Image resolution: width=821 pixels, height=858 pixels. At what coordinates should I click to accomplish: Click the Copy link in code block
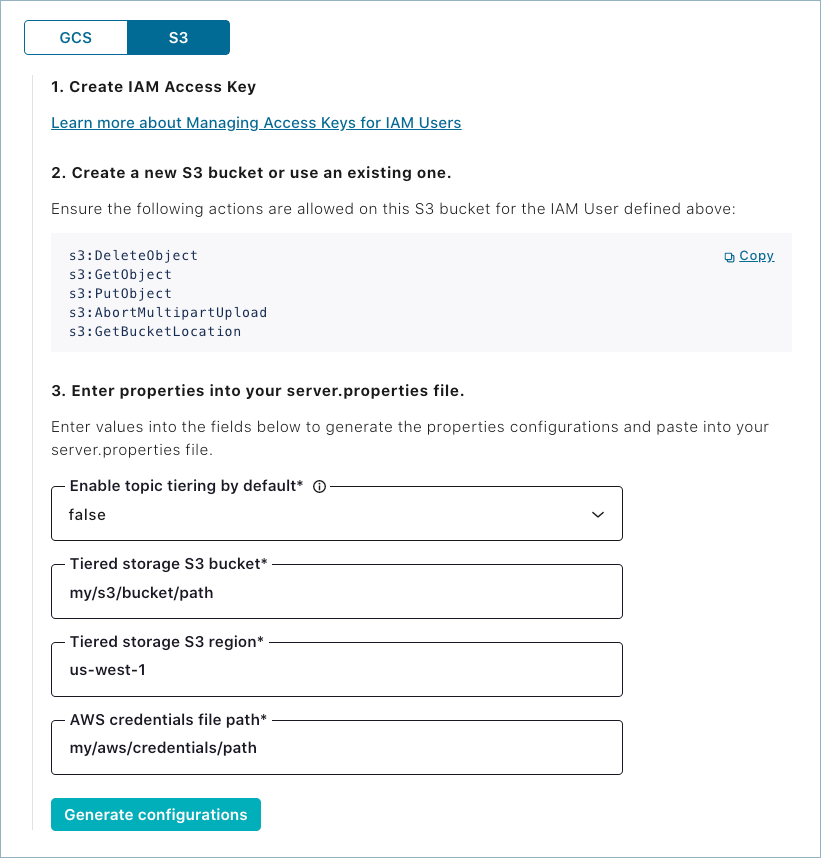(x=756, y=256)
